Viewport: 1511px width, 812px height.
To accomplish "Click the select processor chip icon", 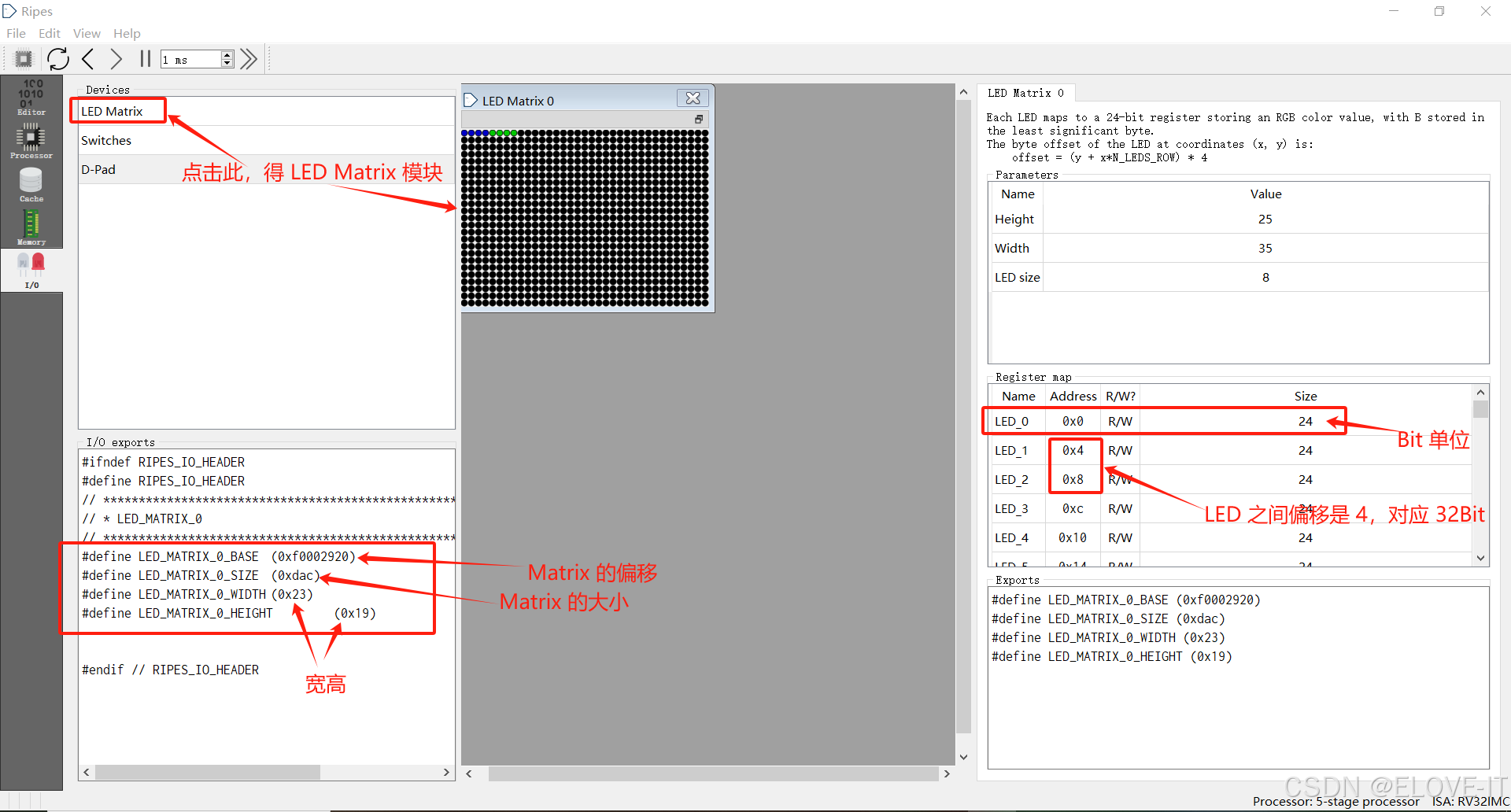I will coord(24,59).
